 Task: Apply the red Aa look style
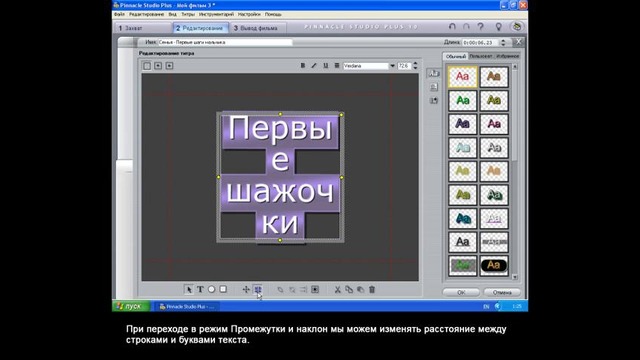tap(462, 77)
